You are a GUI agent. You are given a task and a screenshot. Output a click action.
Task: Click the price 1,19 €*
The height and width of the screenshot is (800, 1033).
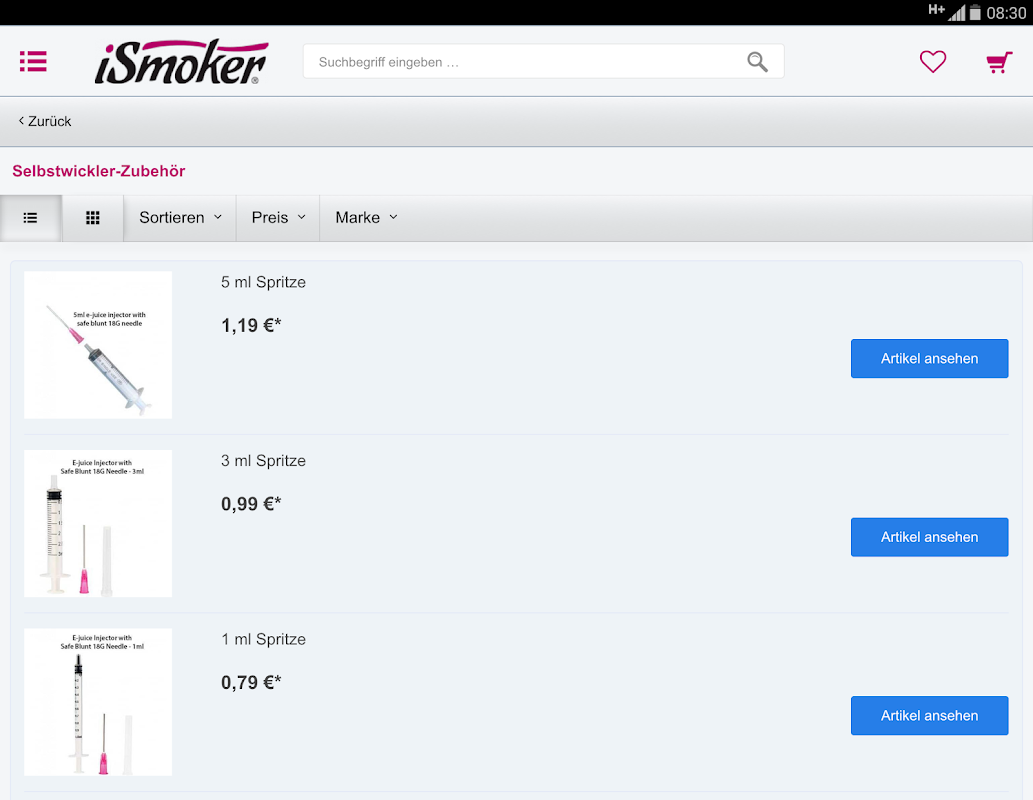pos(251,326)
